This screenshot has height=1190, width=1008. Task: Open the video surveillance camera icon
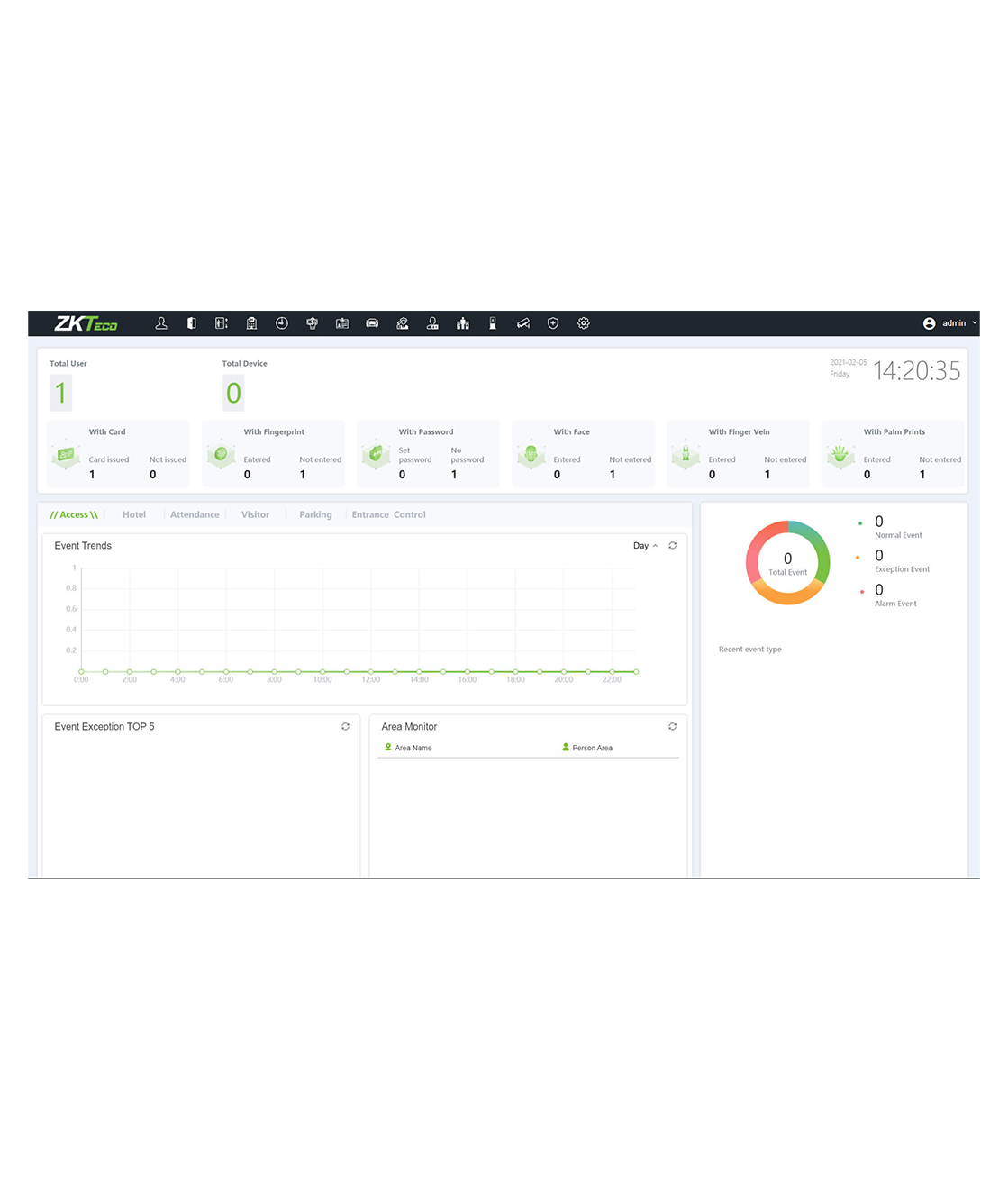click(523, 323)
